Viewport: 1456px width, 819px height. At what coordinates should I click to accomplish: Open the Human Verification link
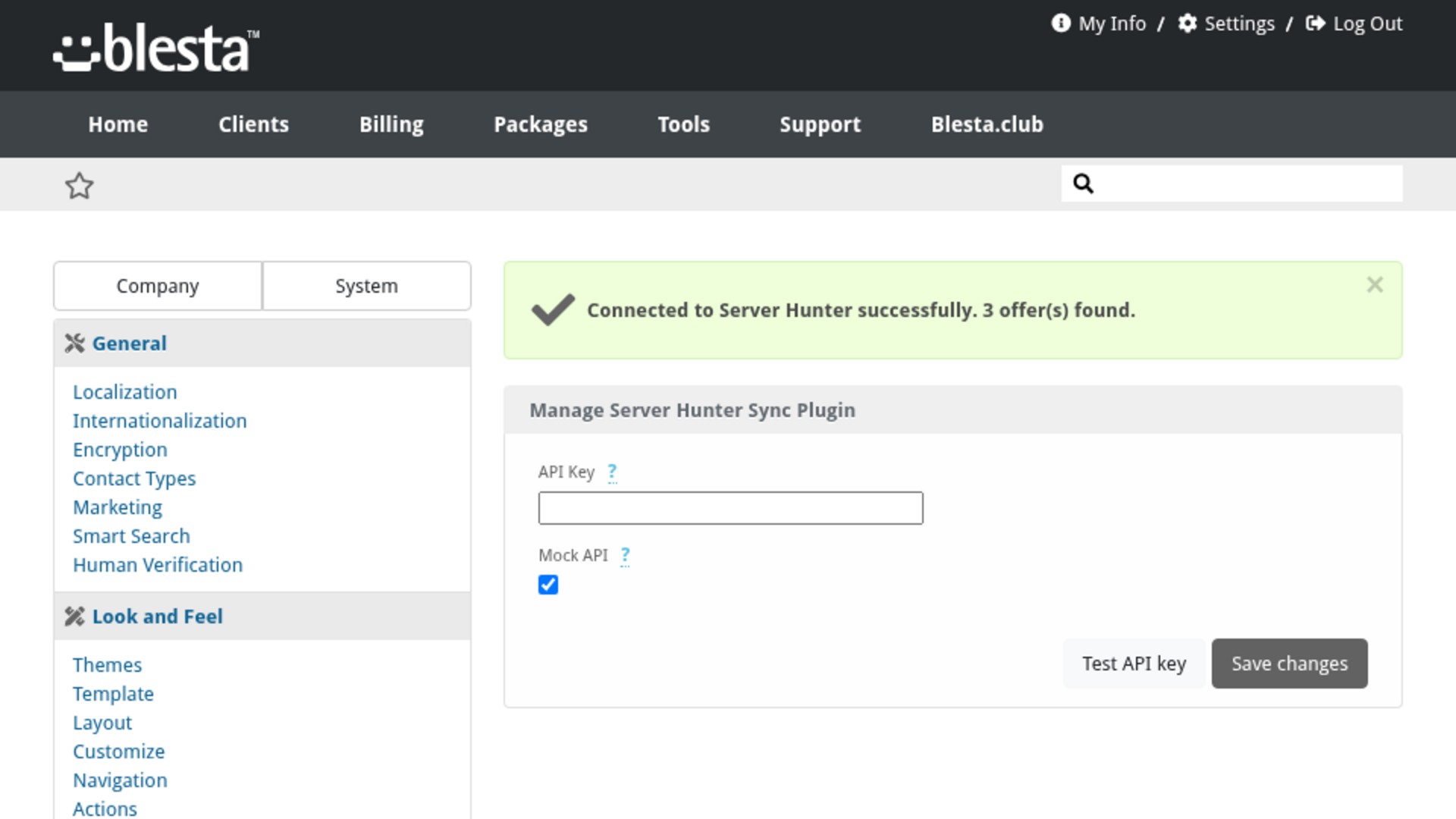click(158, 565)
